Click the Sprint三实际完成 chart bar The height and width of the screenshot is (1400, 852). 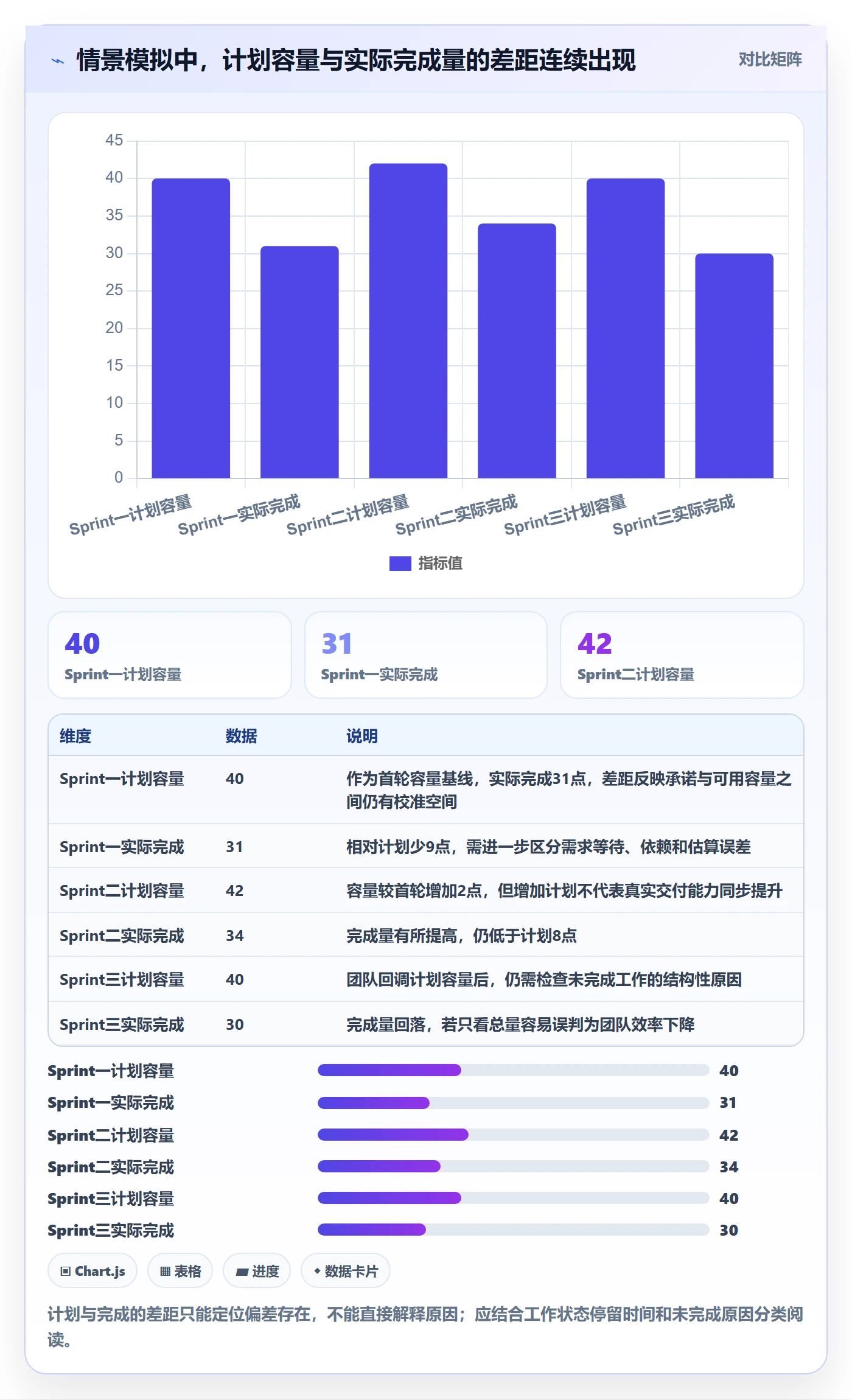pyautogui.click(x=734, y=365)
